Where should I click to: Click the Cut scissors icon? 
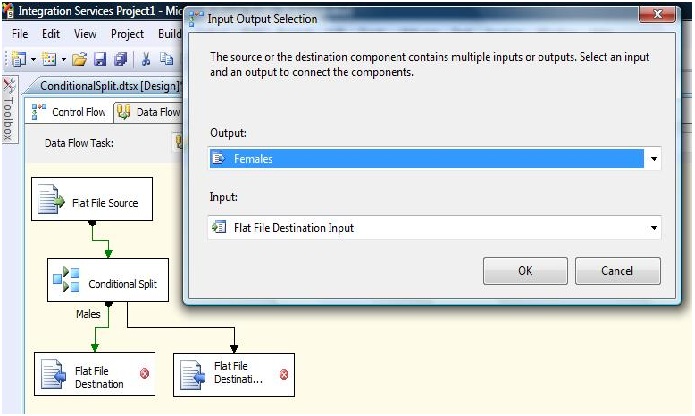point(146,59)
